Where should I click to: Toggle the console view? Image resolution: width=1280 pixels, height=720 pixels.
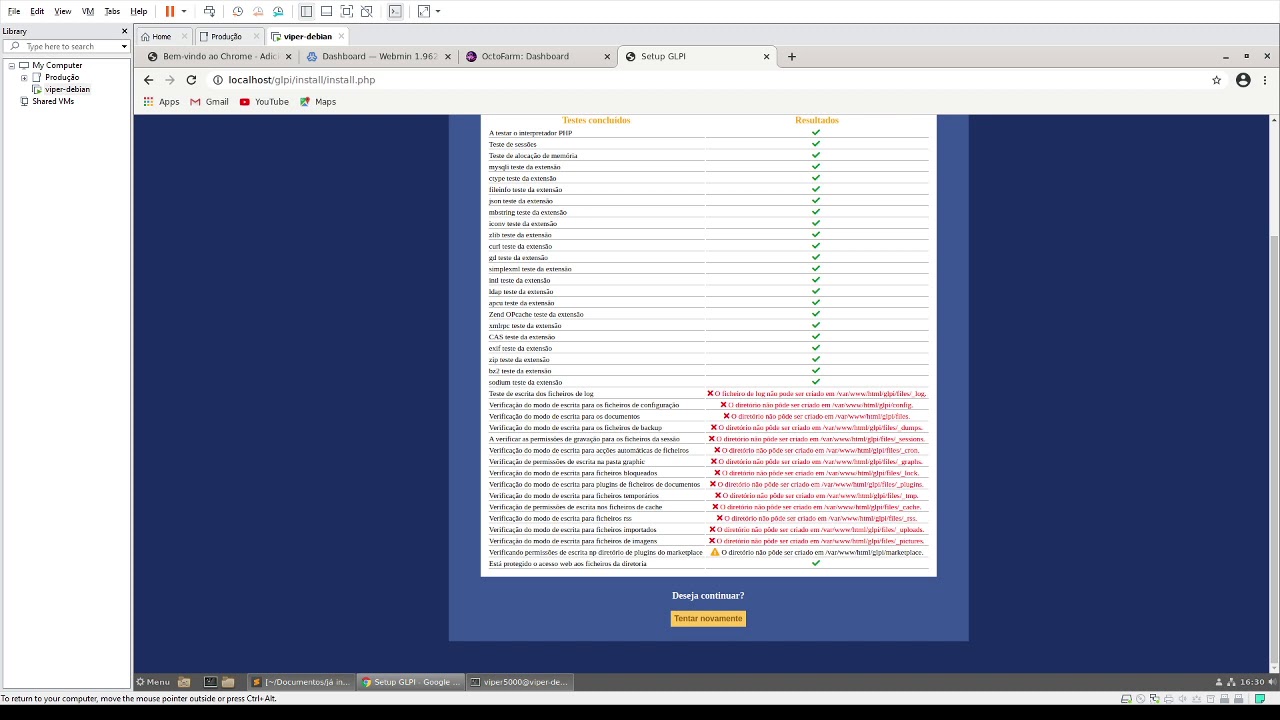pyautogui.click(x=395, y=11)
